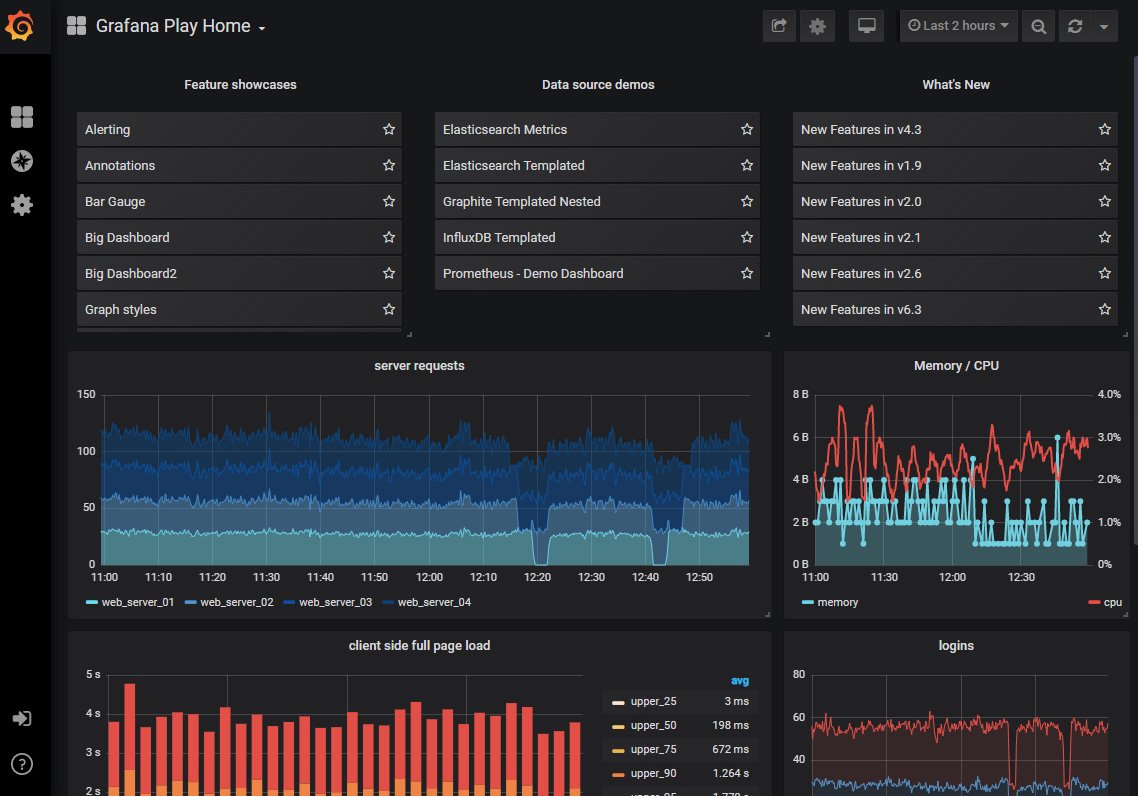1138x796 pixels.
Task: Open the Last 2 hours time picker
Action: [959, 26]
